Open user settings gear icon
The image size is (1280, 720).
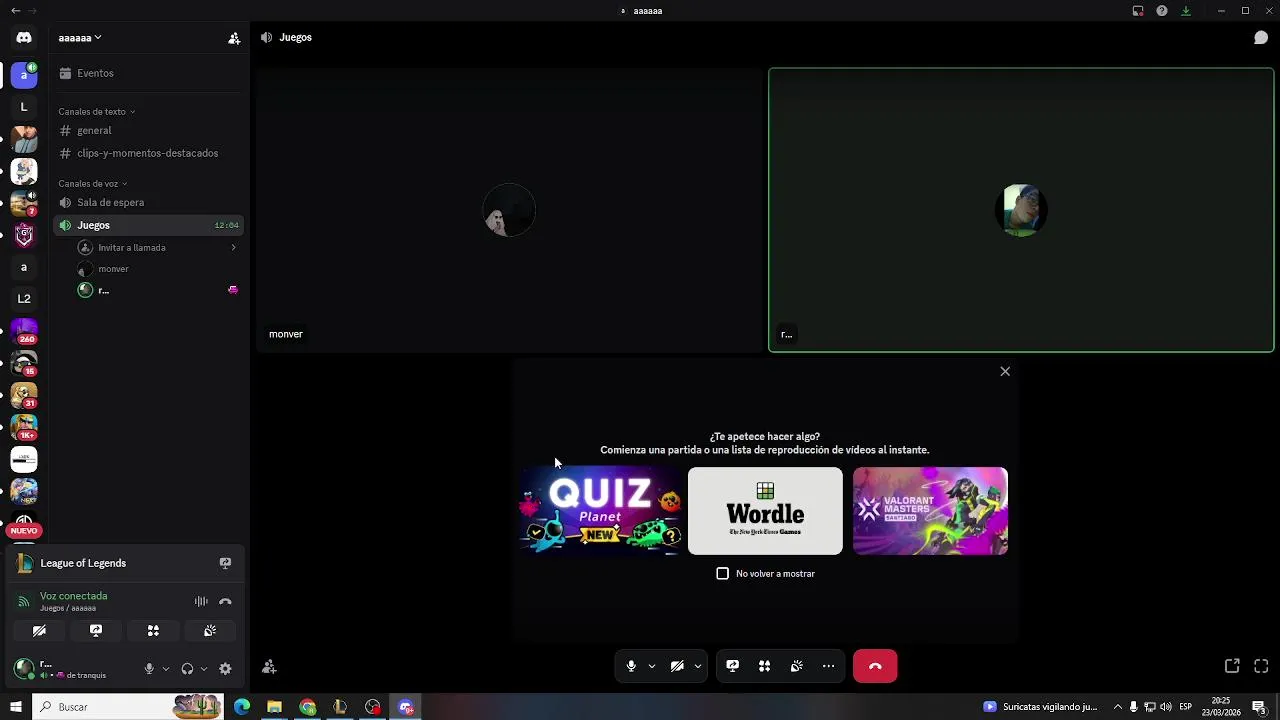(225, 669)
